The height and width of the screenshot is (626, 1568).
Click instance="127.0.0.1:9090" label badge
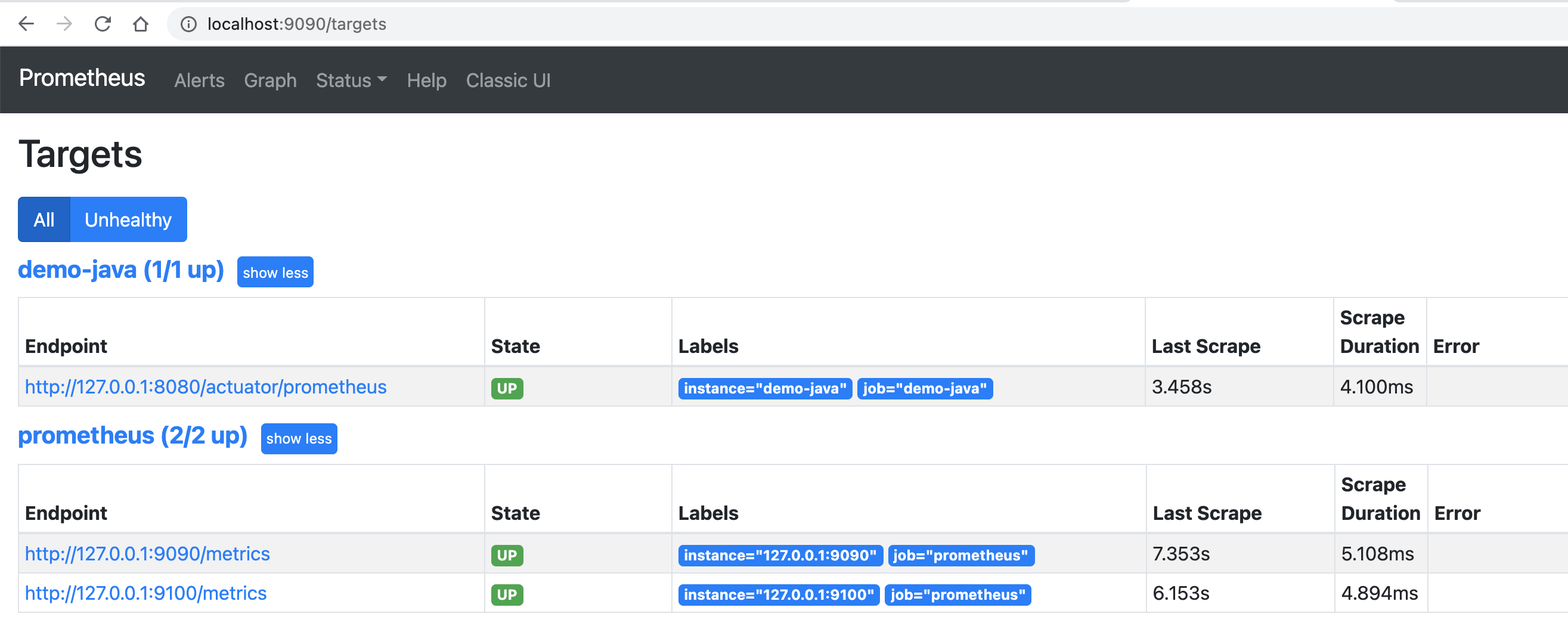click(780, 556)
